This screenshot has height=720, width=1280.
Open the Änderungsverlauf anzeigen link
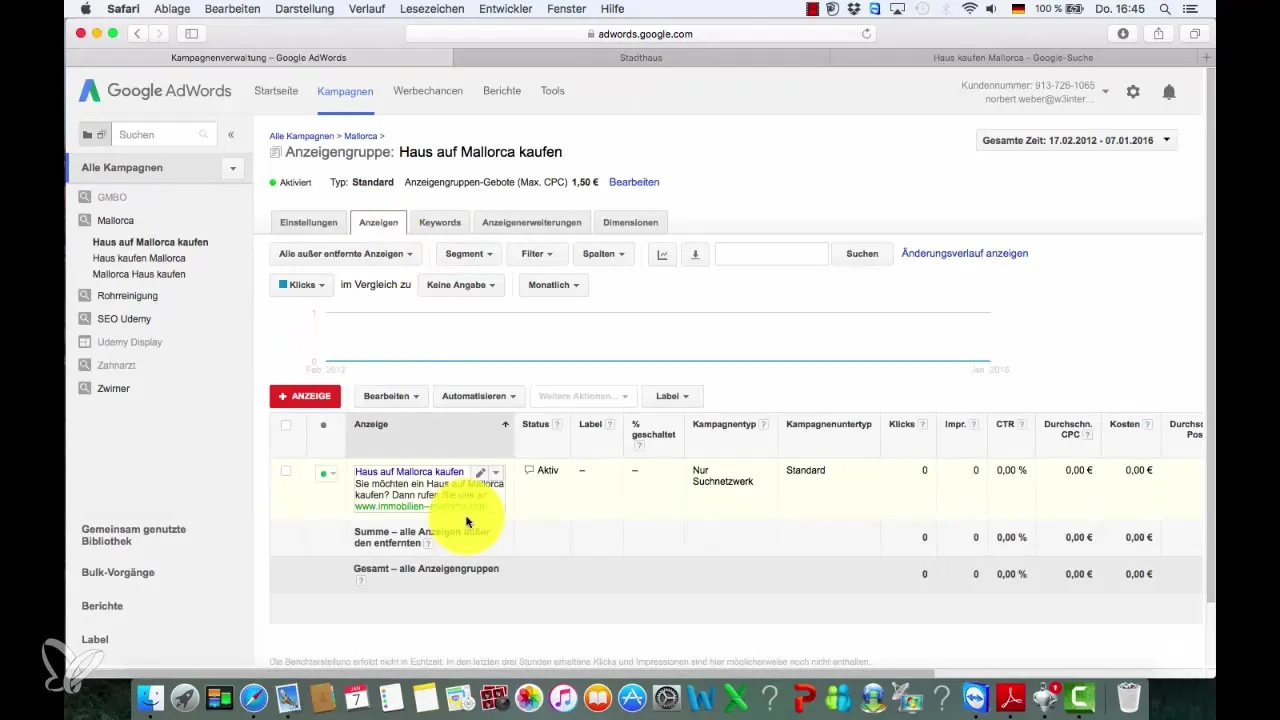pos(965,253)
